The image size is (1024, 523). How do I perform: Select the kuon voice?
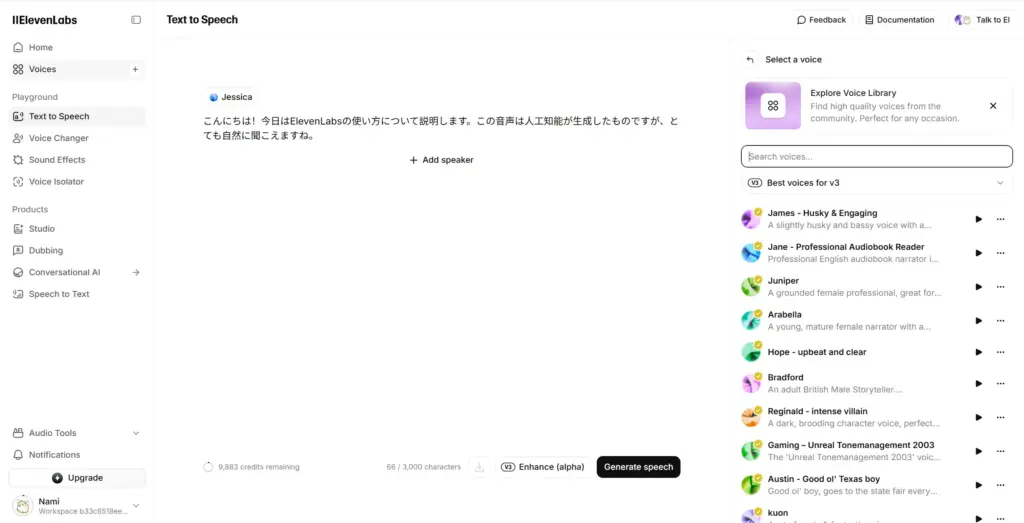[876, 515]
